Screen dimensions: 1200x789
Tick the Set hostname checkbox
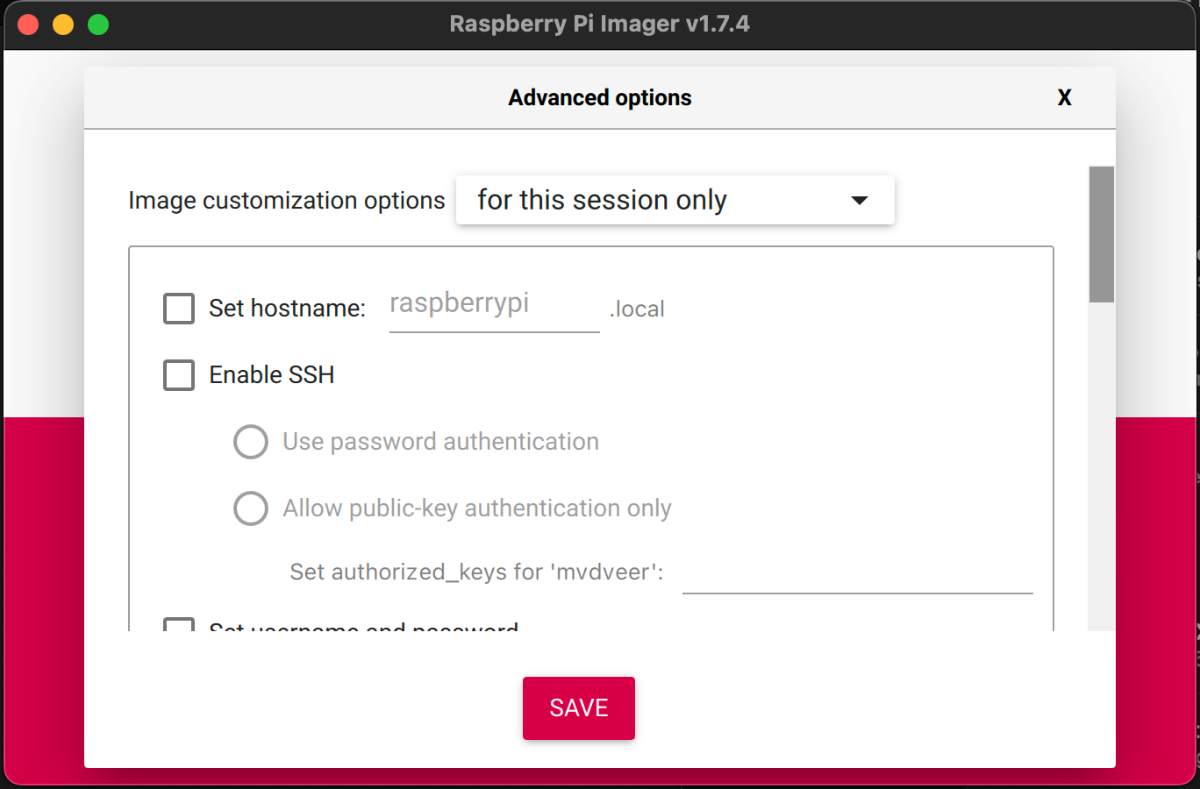pos(179,308)
